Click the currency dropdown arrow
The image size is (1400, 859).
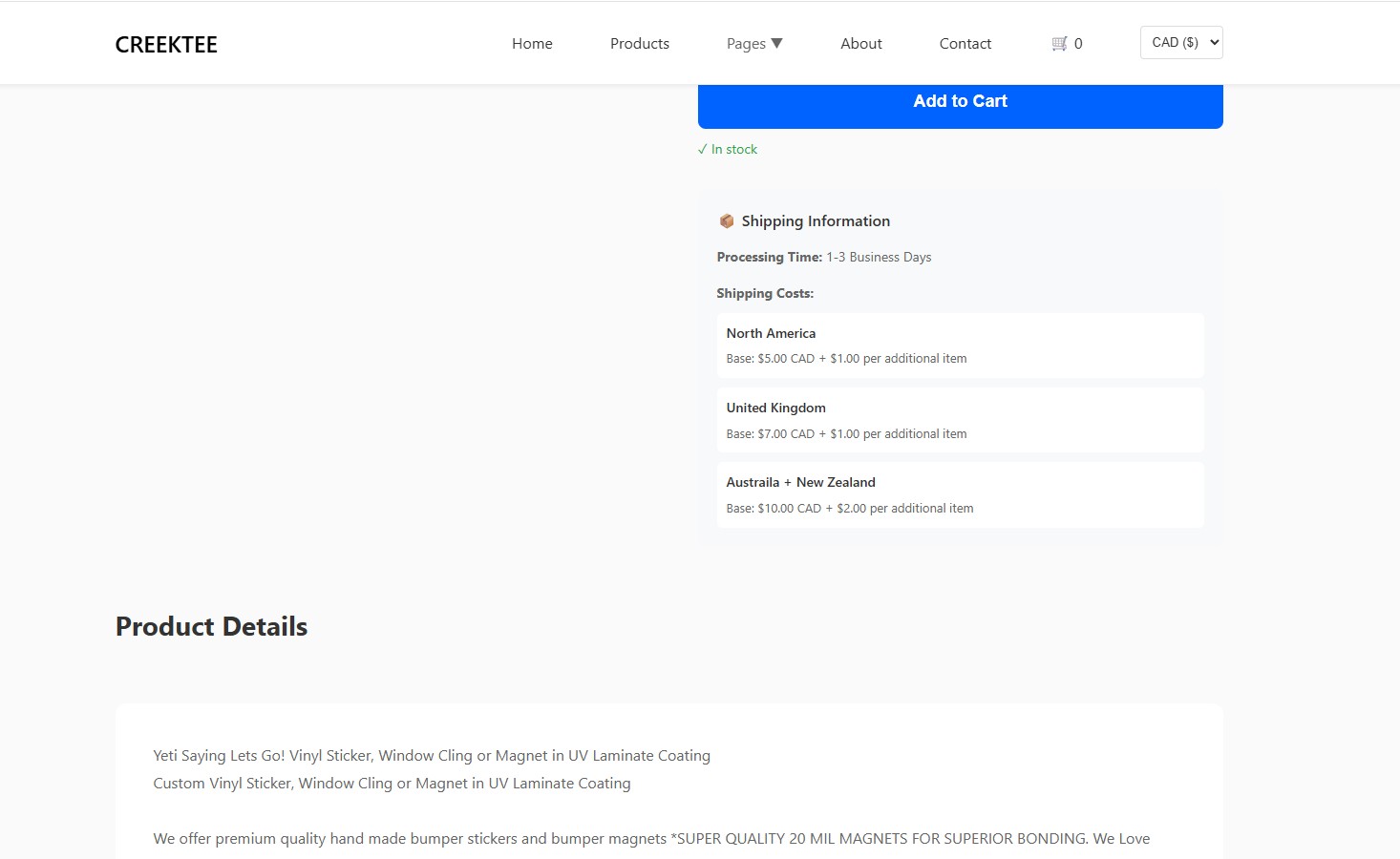coord(1209,42)
